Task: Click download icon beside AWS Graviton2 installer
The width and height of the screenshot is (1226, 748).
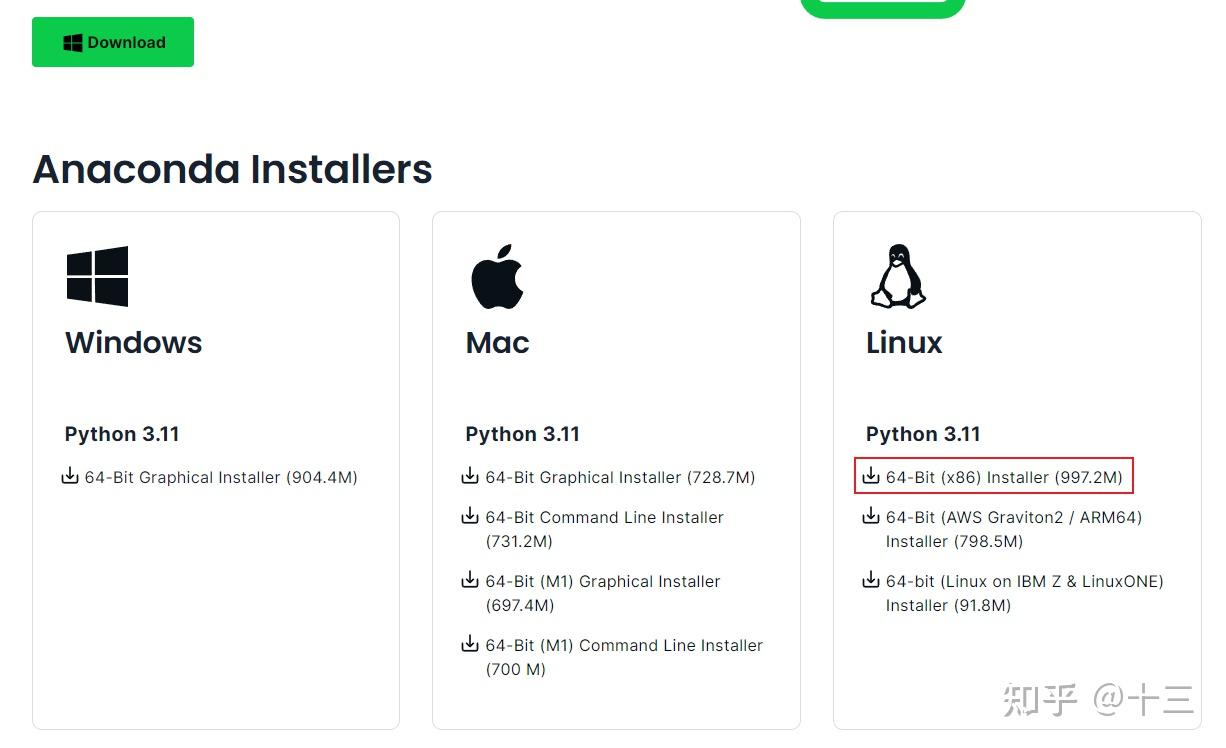Action: 871,517
